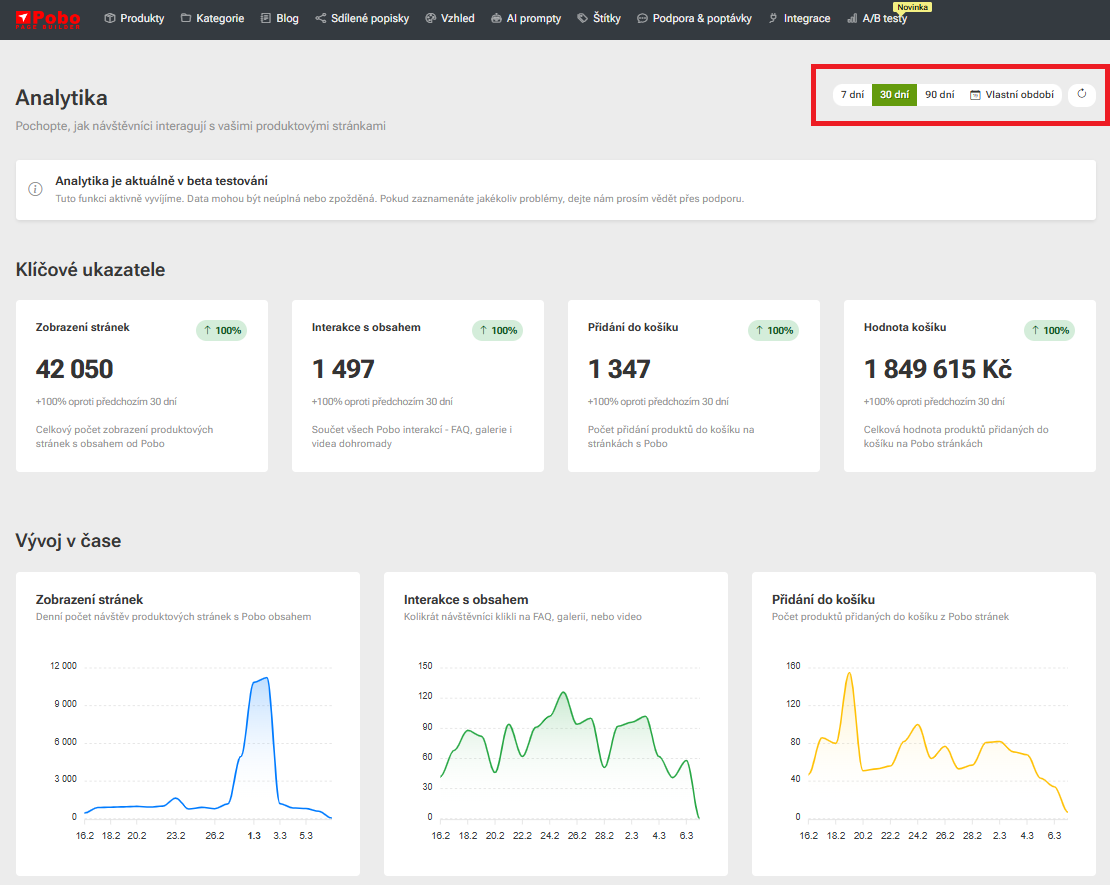Open the Štítky menu item
This screenshot has width=1110, height=885.
coord(599,18)
